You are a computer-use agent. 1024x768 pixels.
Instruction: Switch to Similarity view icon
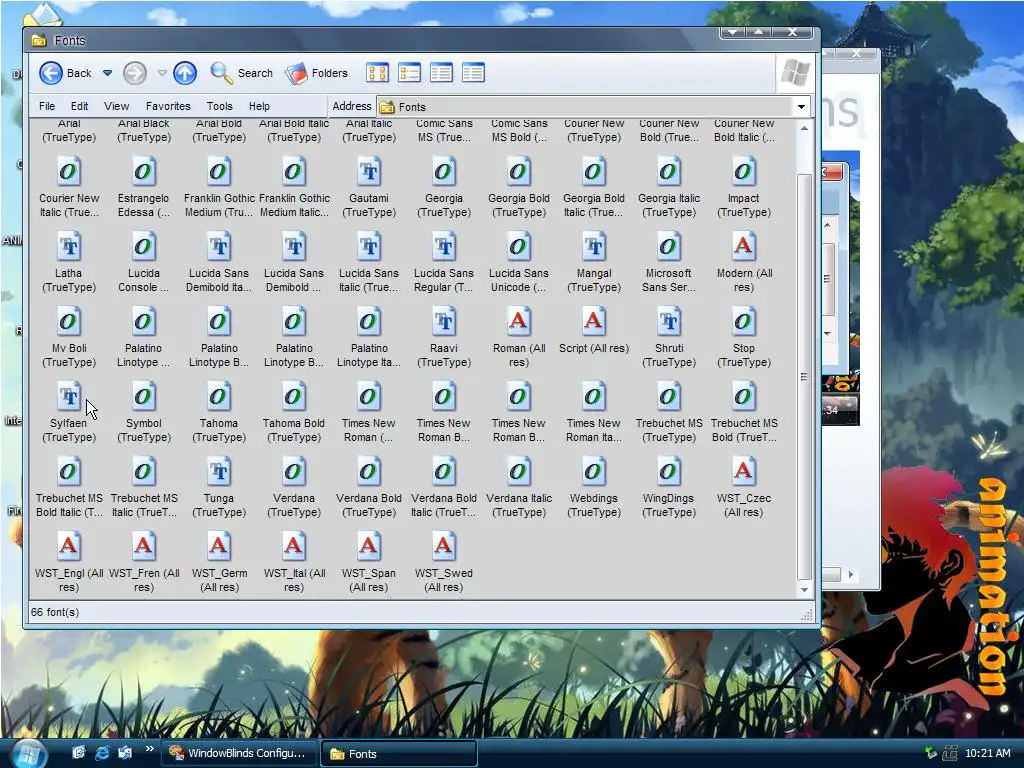click(441, 73)
